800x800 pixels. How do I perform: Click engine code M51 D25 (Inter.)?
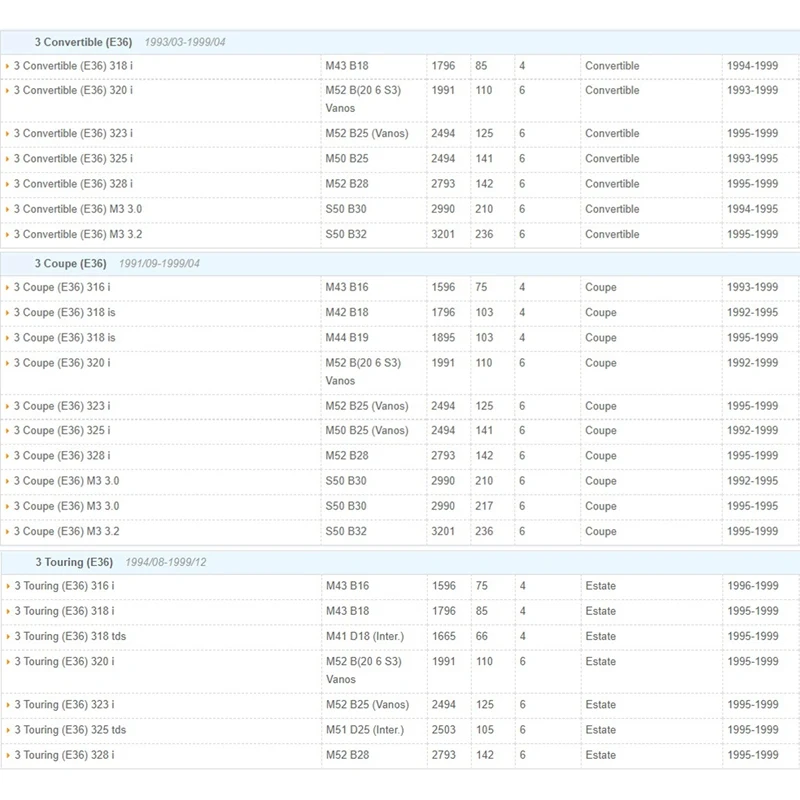click(x=365, y=730)
